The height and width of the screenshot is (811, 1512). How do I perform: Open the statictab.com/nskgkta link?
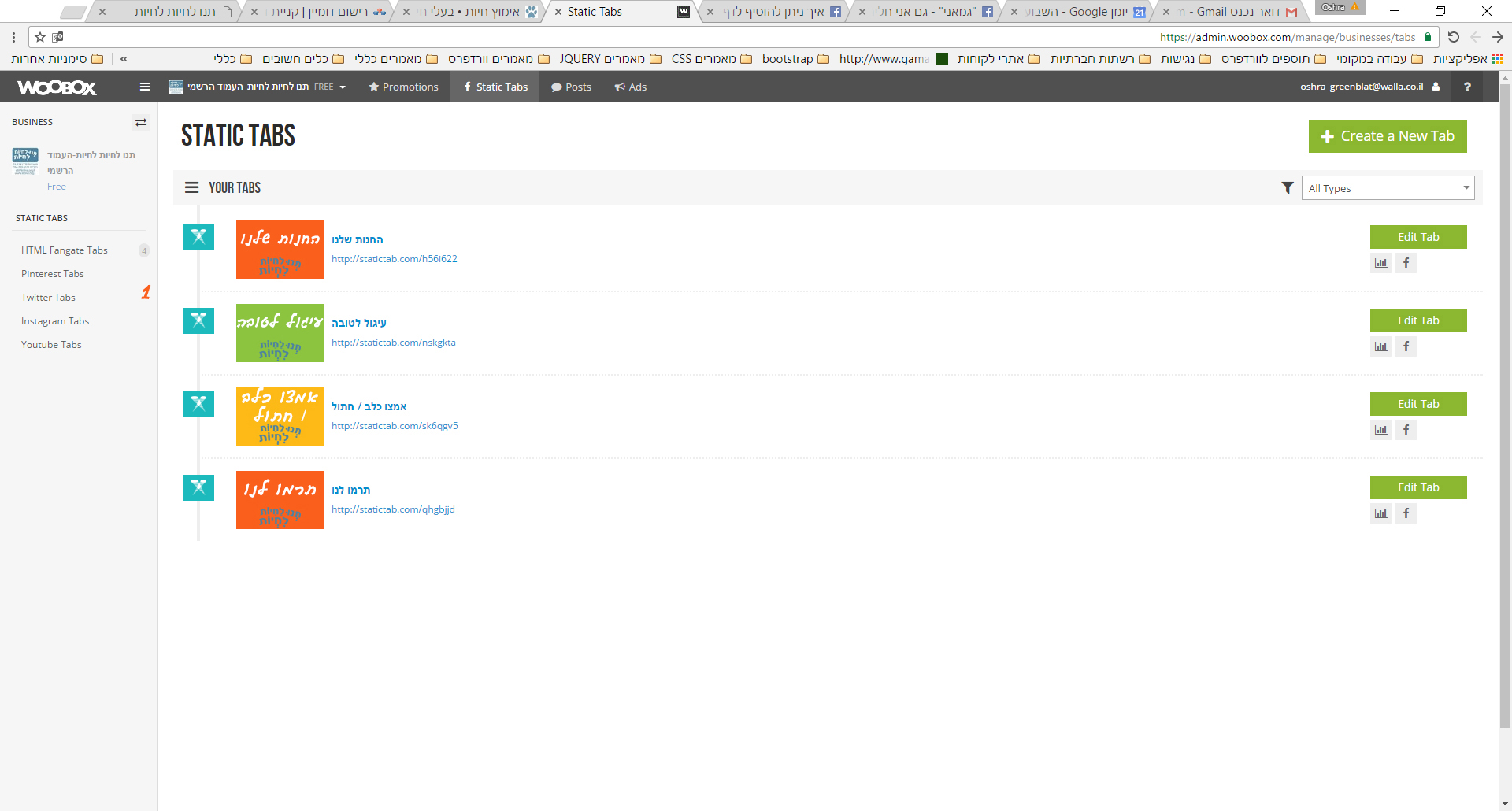coord(393,343)
